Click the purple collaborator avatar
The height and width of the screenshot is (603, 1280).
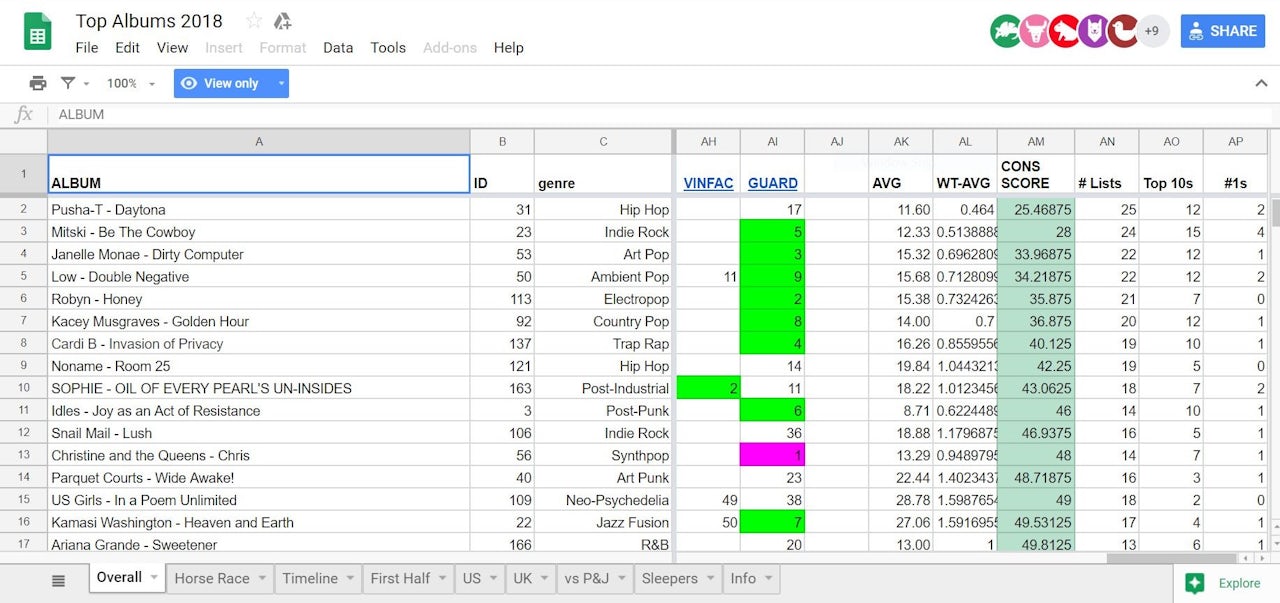click(x=1094, y=31)
